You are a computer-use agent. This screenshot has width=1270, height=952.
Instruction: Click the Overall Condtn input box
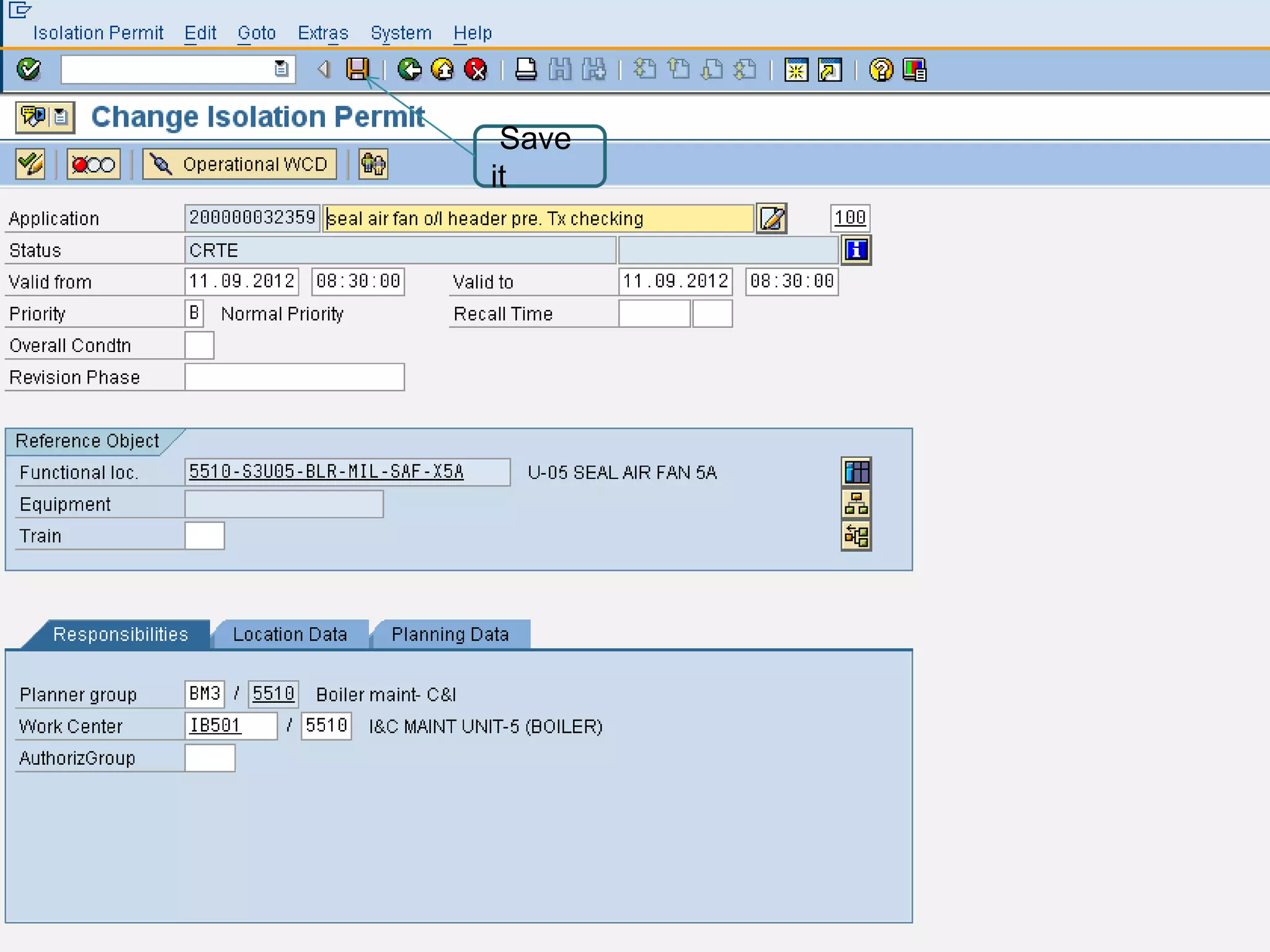(200, 345)
